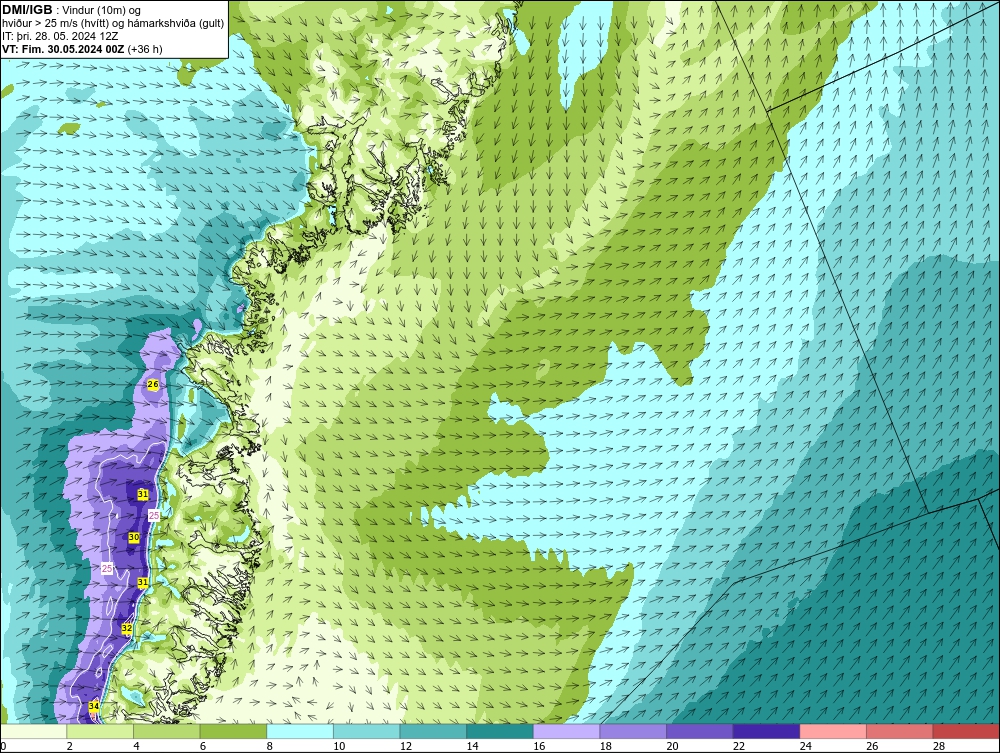The width and height of the screenshot is (1000, 753).
Task: Pick the 14–16 m/s dark teal swatch
Action: click(x=499, y=731)
